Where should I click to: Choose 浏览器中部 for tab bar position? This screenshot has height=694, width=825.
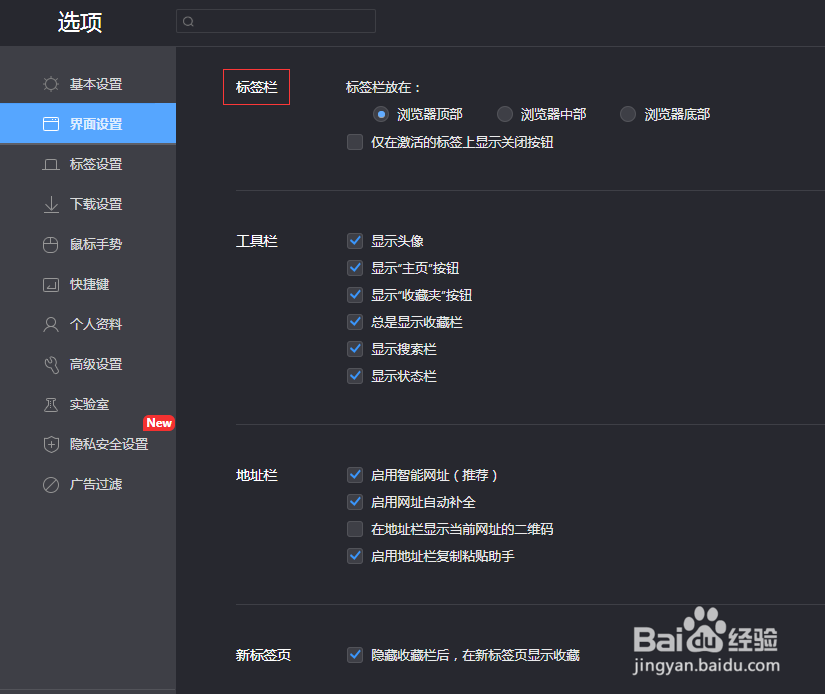pos(504,114)
